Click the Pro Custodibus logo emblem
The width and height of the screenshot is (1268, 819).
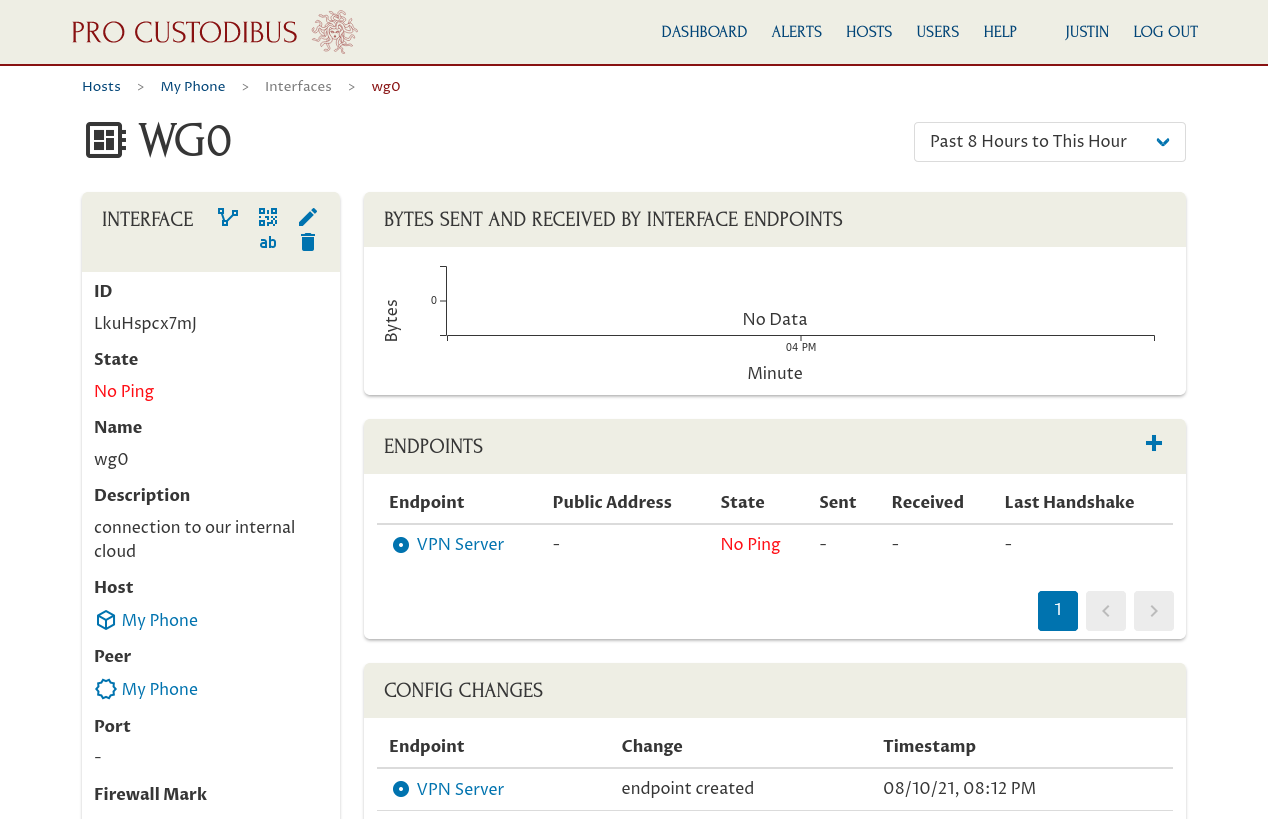pyautogui.click(x=334, y=32)
